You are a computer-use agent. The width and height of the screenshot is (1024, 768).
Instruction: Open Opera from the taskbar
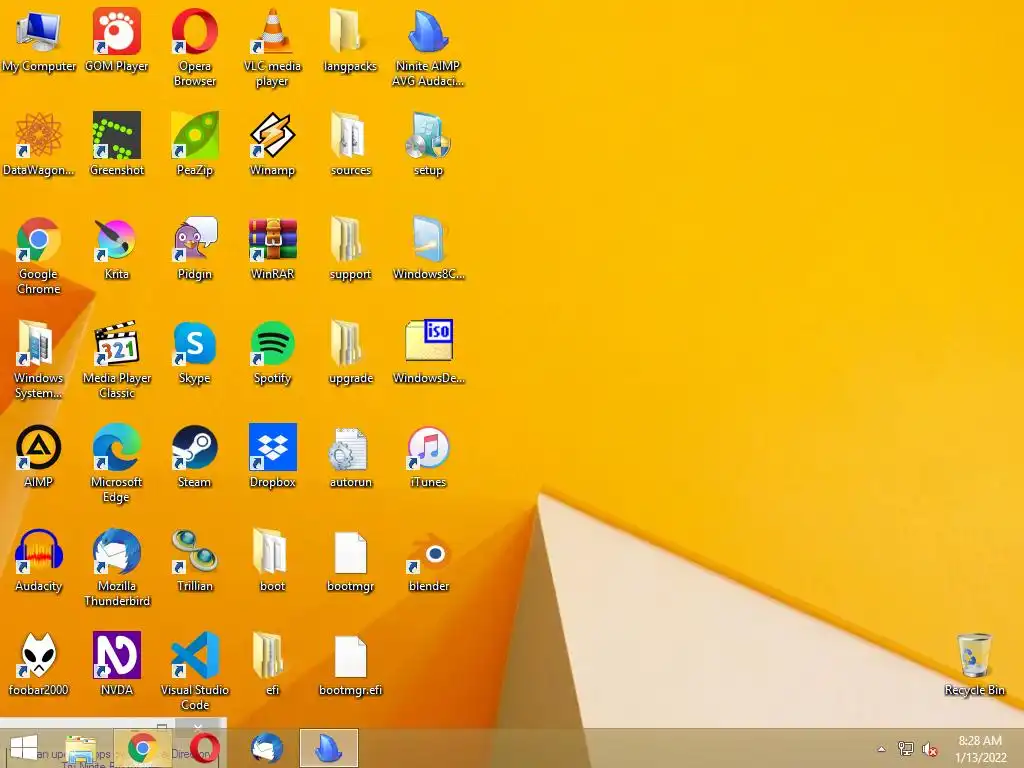point(204,748)
